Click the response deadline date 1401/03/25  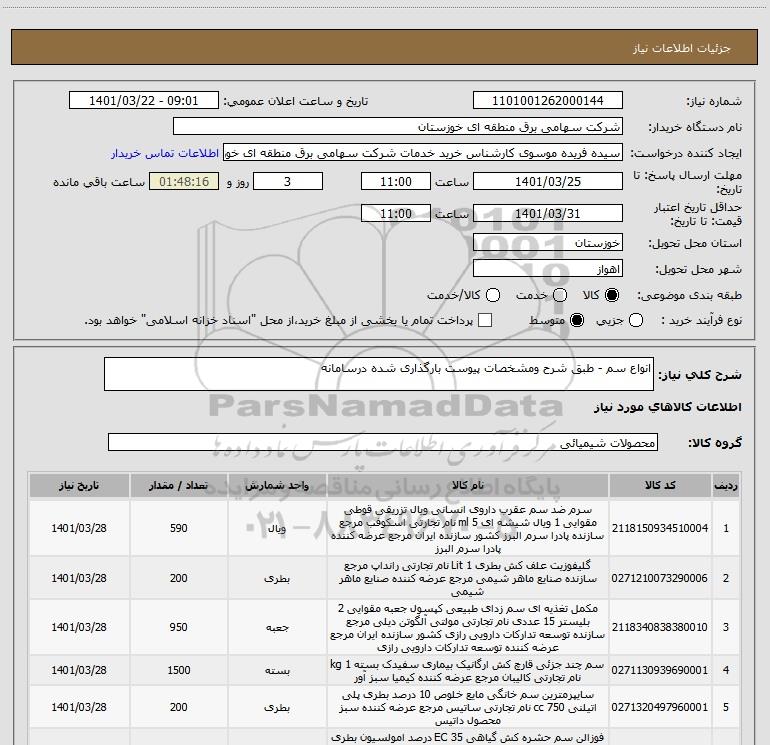[x=547, y=183]
